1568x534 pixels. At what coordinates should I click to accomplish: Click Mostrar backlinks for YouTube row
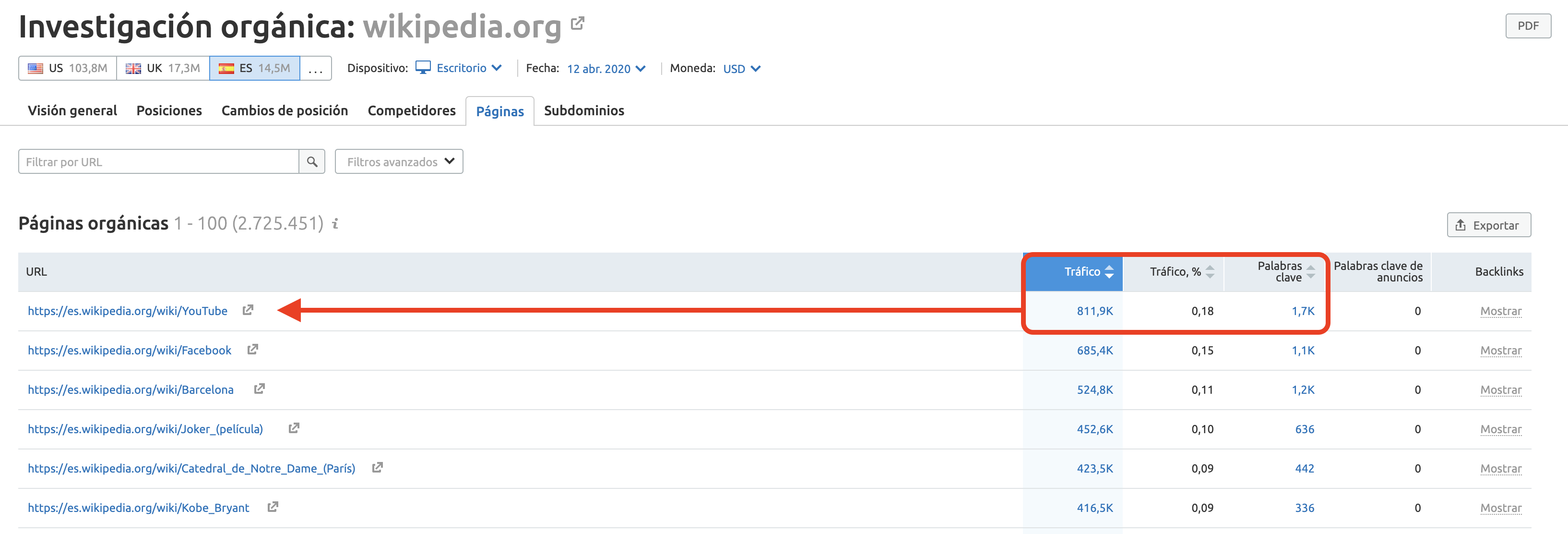pos(1500,311)
